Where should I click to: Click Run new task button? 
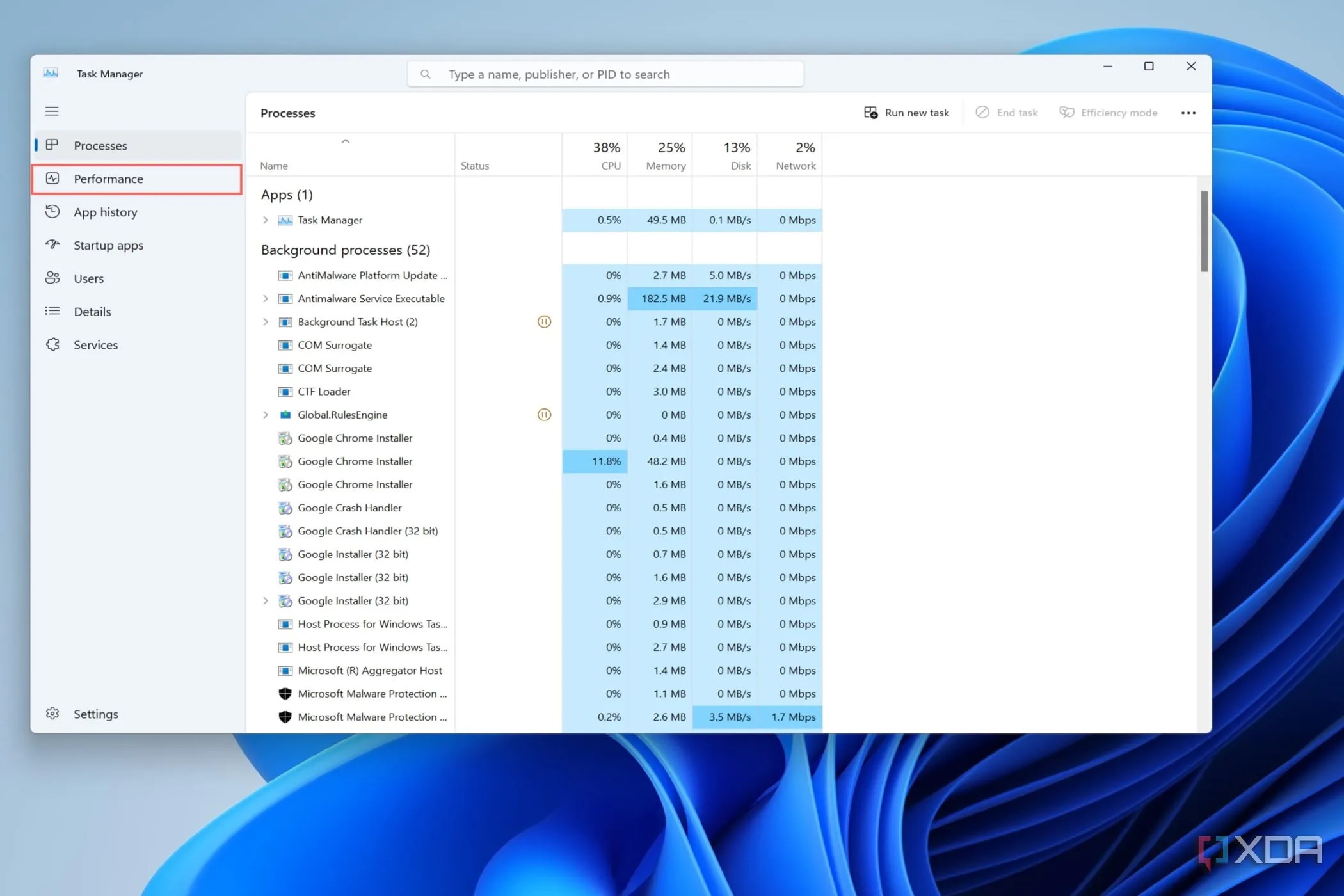[x=907, y=113]
